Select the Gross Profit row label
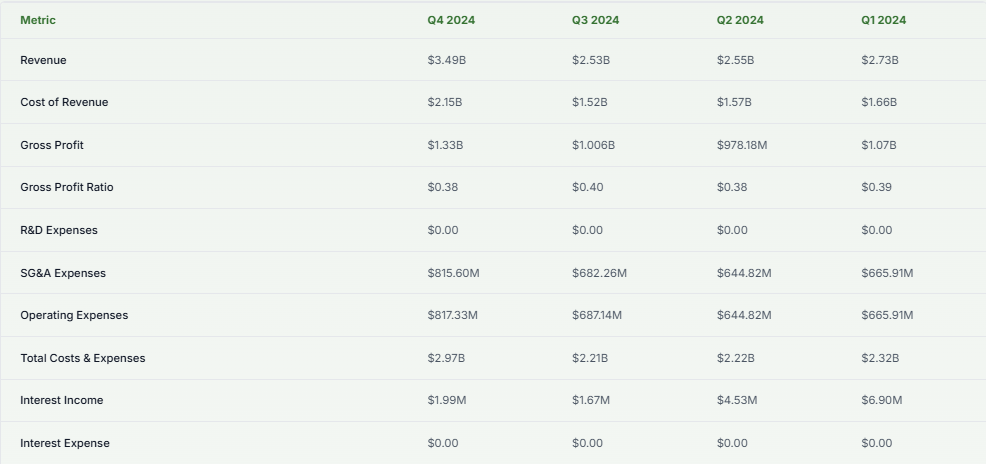The width and height of the screenshot is (986, 464). (52, 145)
